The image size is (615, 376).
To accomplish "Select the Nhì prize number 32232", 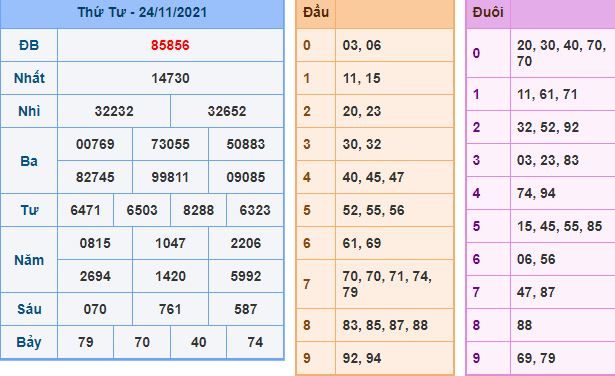I will point(114,111).
